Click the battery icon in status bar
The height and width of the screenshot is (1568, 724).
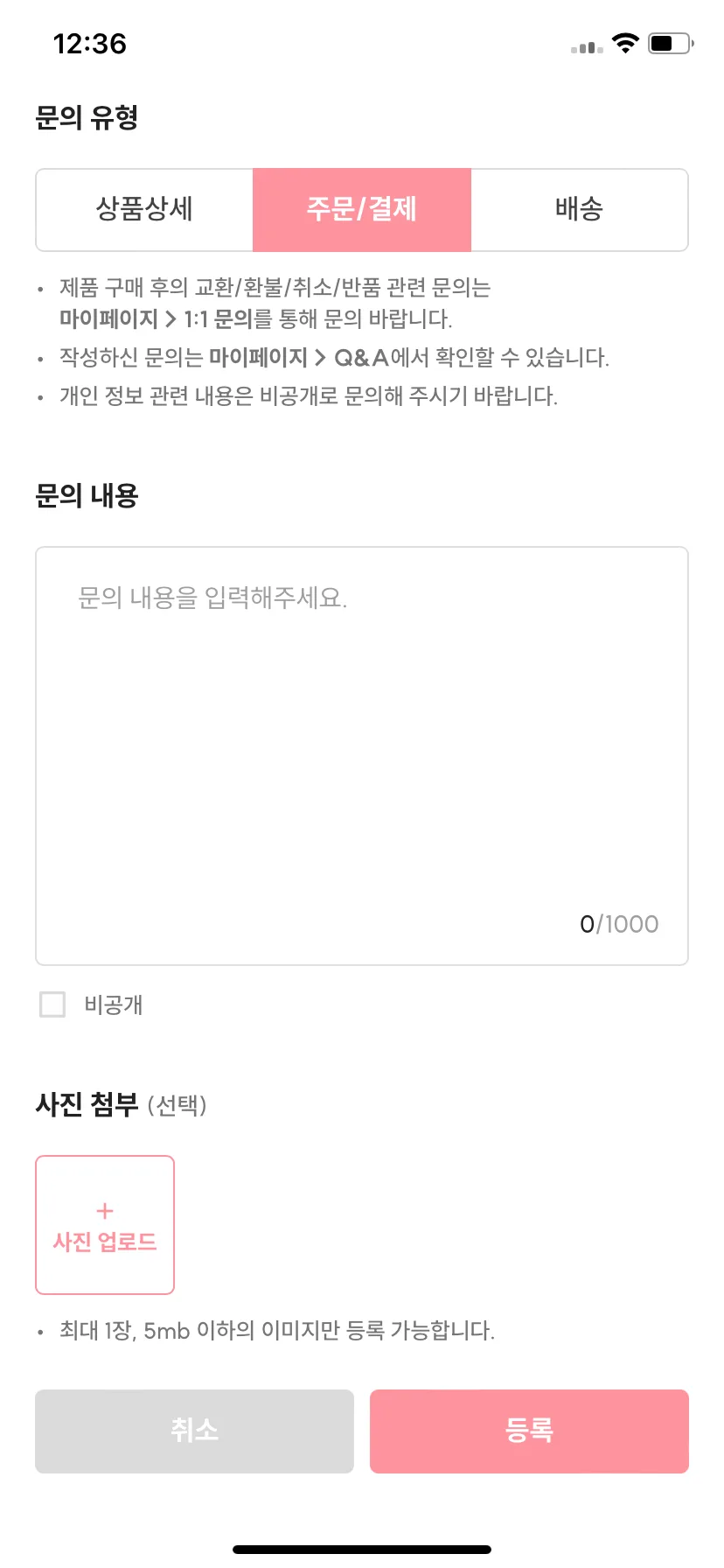coord(671,43)
